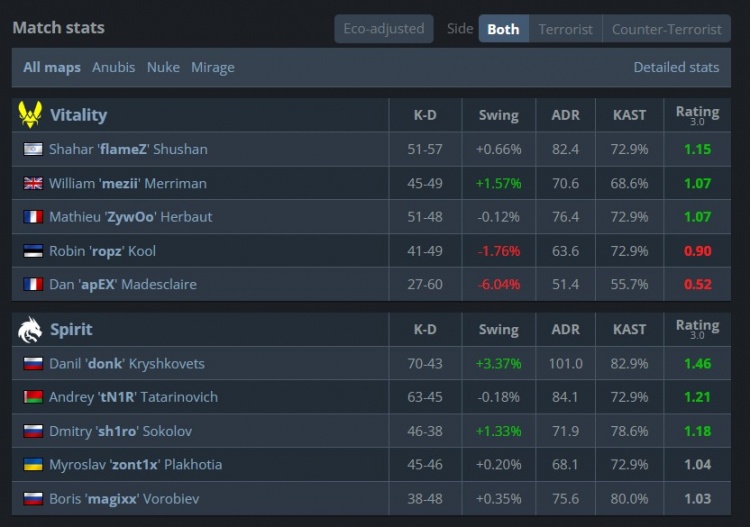Open apEX's player profile
This screenshot has height=527, width=750.
(x=123, y=285)
